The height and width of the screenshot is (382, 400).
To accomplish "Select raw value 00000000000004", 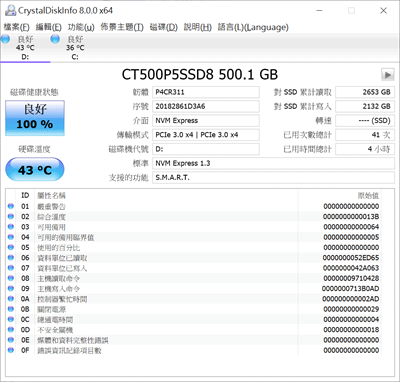I will coord(351,320).
